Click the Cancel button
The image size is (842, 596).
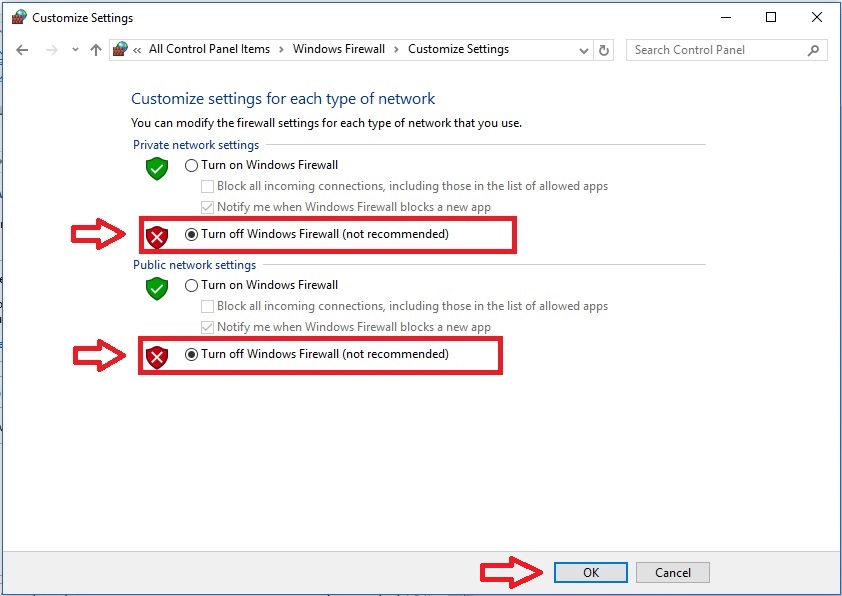(x=673, y=572)
